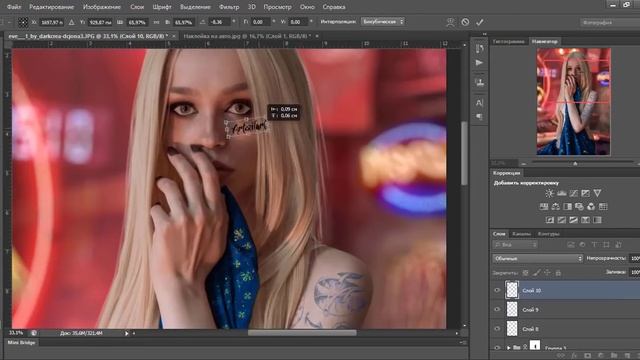Close the first document tab
The height and width of the screenshot is (360, 640).
pyautogui.click(x=174, y=36)
